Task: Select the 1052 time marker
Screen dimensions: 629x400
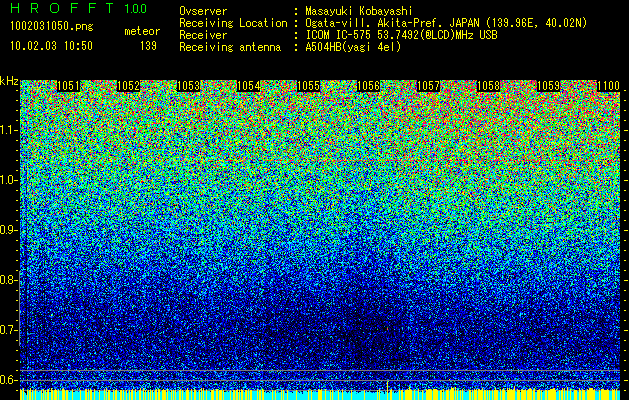Action: point(128,86)
